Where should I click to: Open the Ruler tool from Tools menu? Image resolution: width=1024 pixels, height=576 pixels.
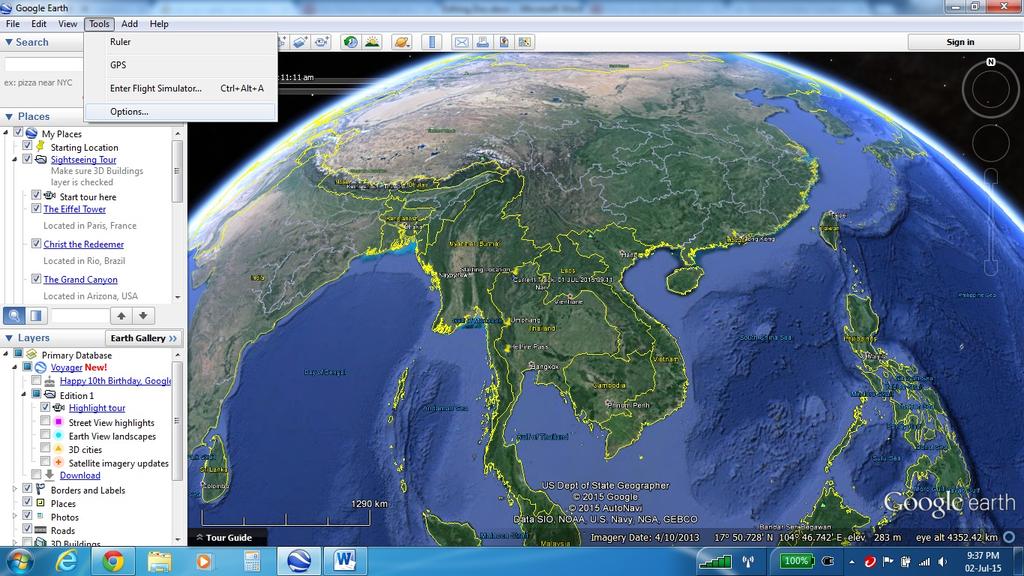pos(181,42)
